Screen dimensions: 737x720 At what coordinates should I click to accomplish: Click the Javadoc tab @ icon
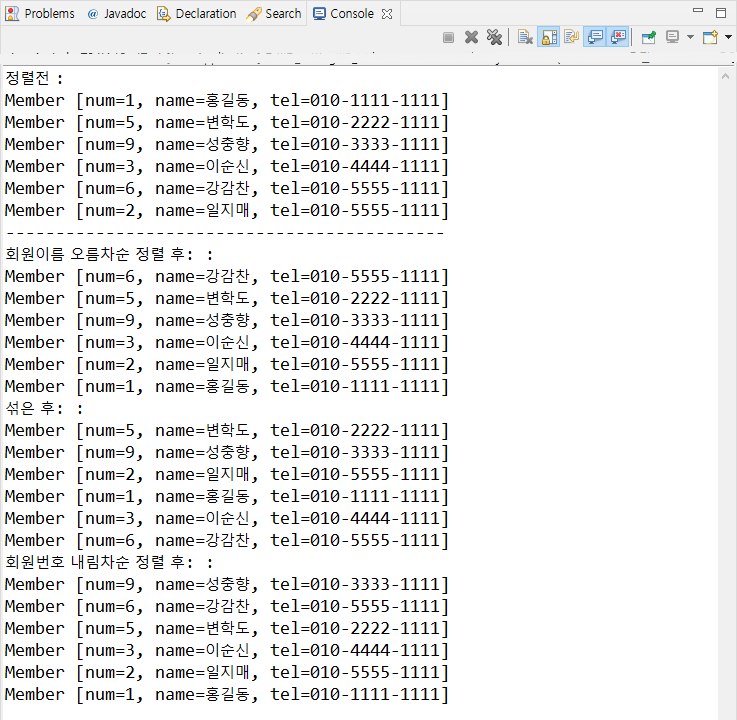click(x=93, y=14)
